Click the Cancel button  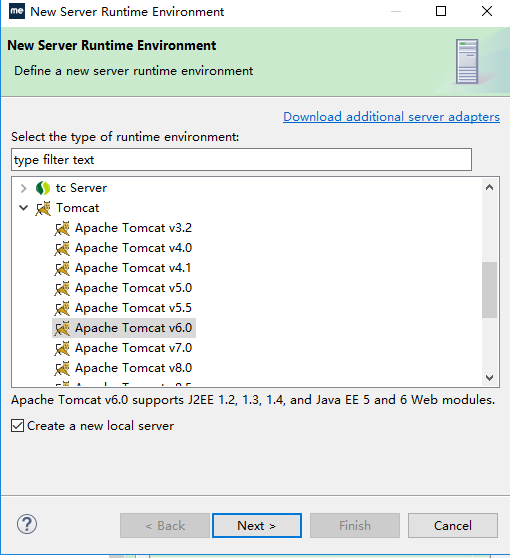click(453, 526)
